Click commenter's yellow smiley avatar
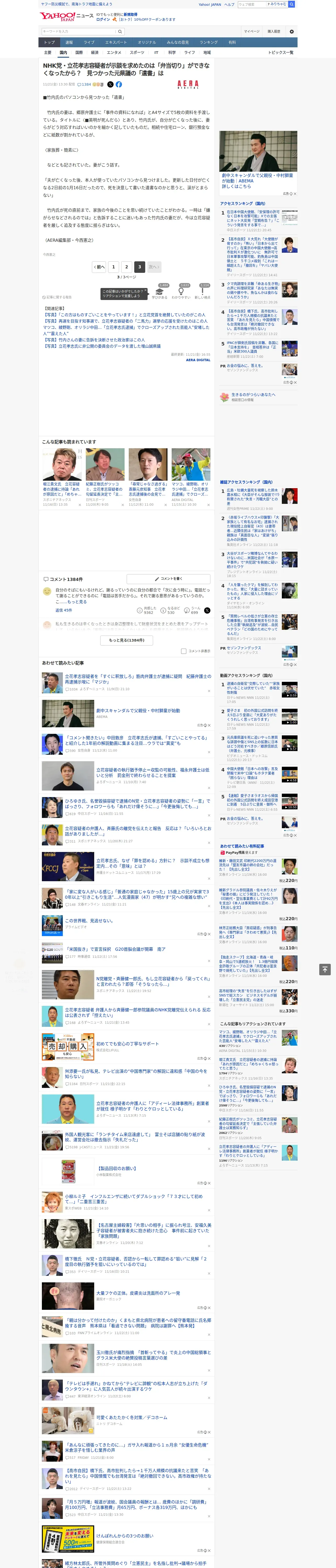Screen dimensions: 336x1568 47,591
